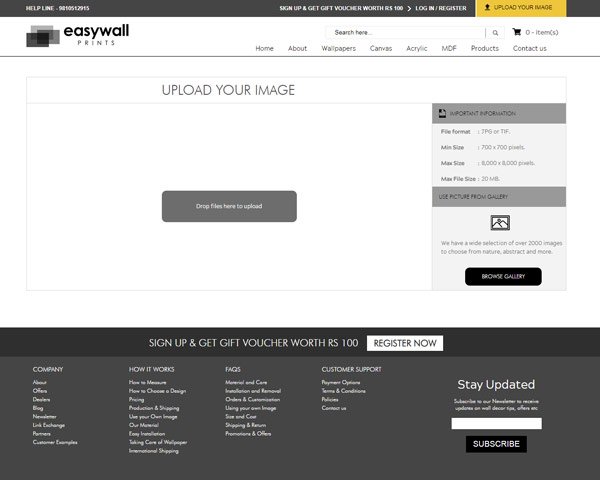
Task: Open the How to Measure link
Action: tap(148, 382)
